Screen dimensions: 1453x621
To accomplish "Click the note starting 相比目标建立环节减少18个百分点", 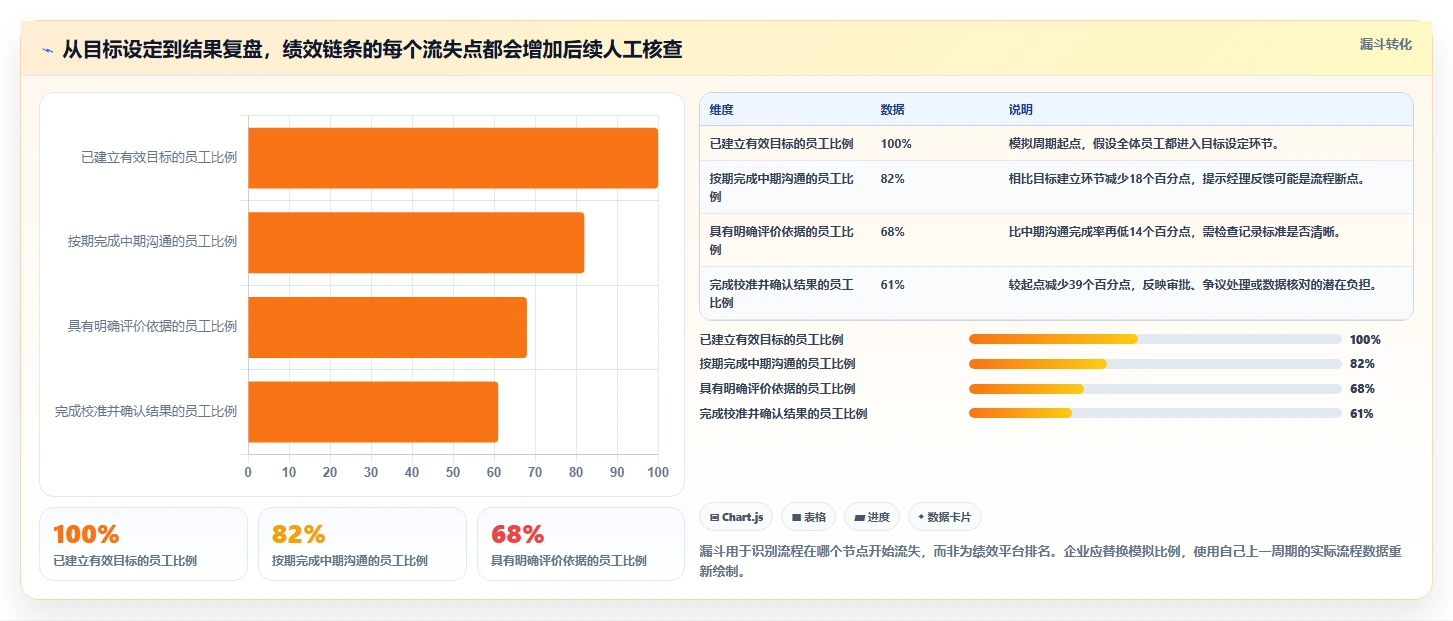I will [x=1186, y=179].
